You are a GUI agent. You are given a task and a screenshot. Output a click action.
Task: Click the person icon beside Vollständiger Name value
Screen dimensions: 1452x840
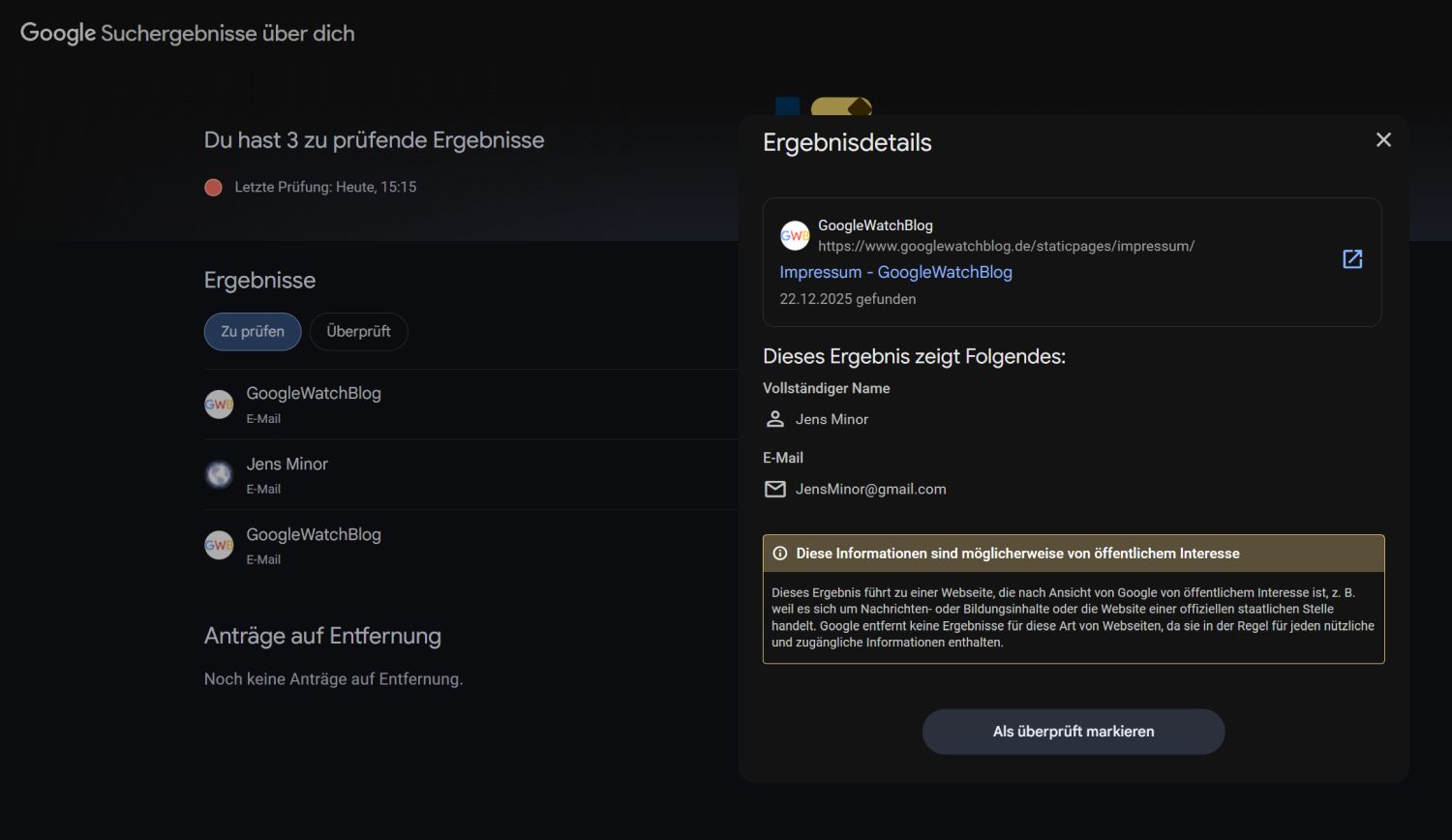[775, 419]
